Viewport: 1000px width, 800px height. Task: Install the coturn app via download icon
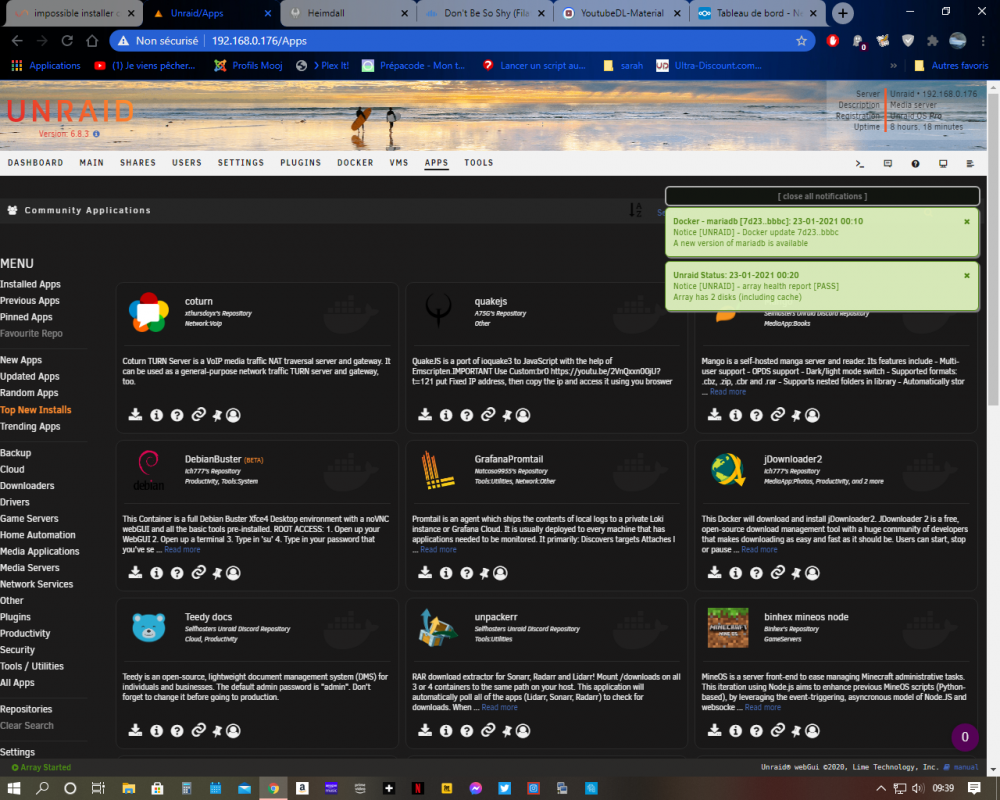(x=135, y=415)
